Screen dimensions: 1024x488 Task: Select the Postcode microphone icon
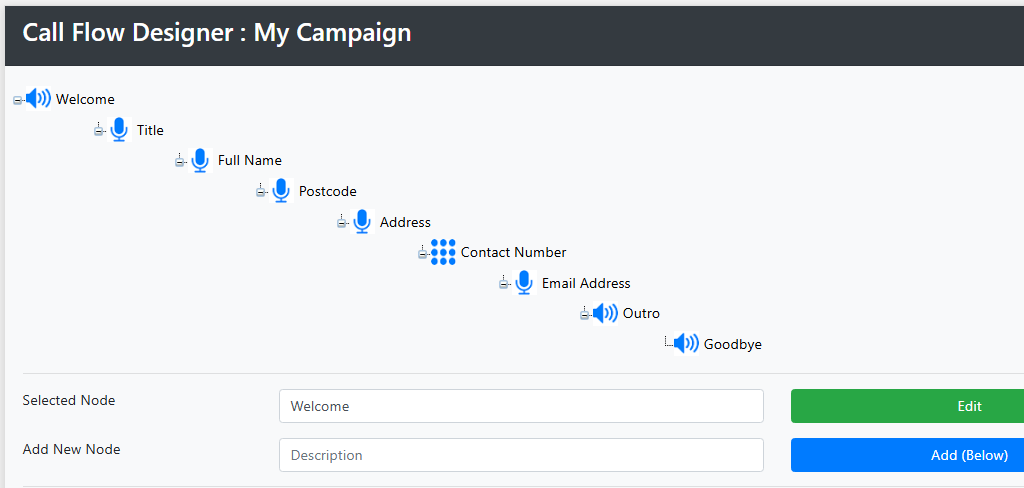(281, 191)
